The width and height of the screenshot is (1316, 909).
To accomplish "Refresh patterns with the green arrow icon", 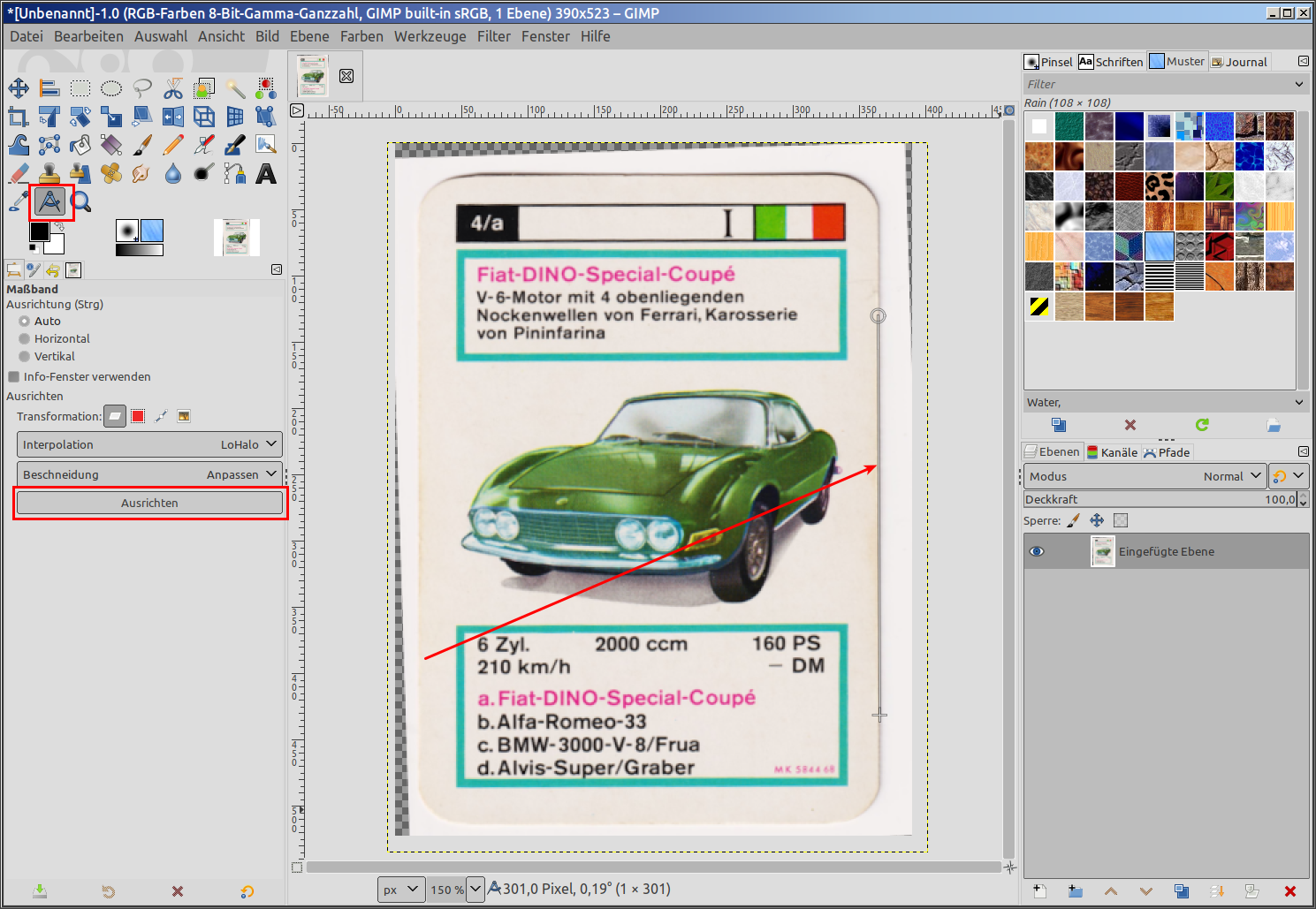I will 1202,425.
